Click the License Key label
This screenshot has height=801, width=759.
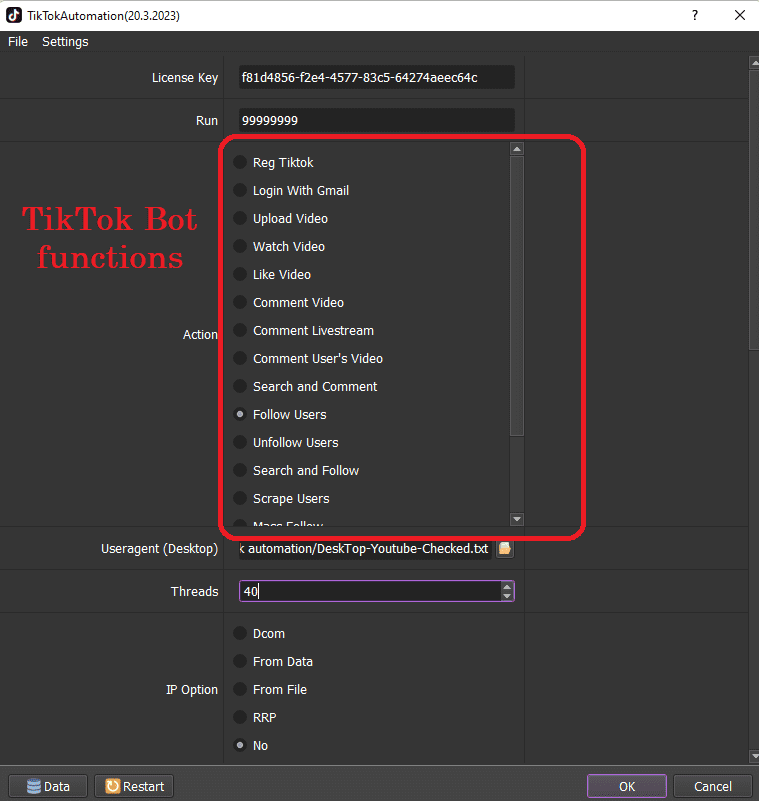(x=185, y=78)
